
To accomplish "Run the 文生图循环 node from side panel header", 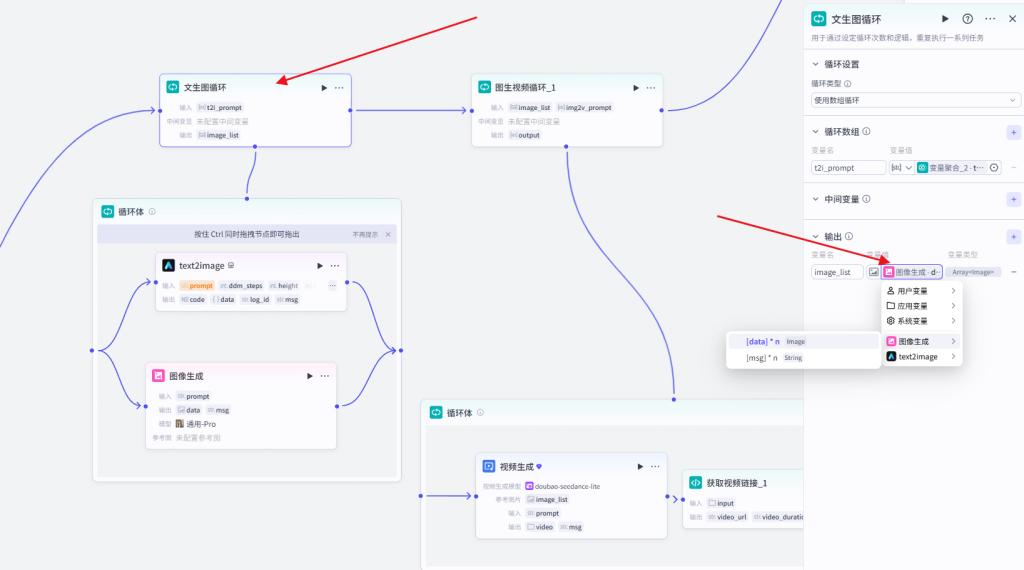I will [x=944, y=19].
